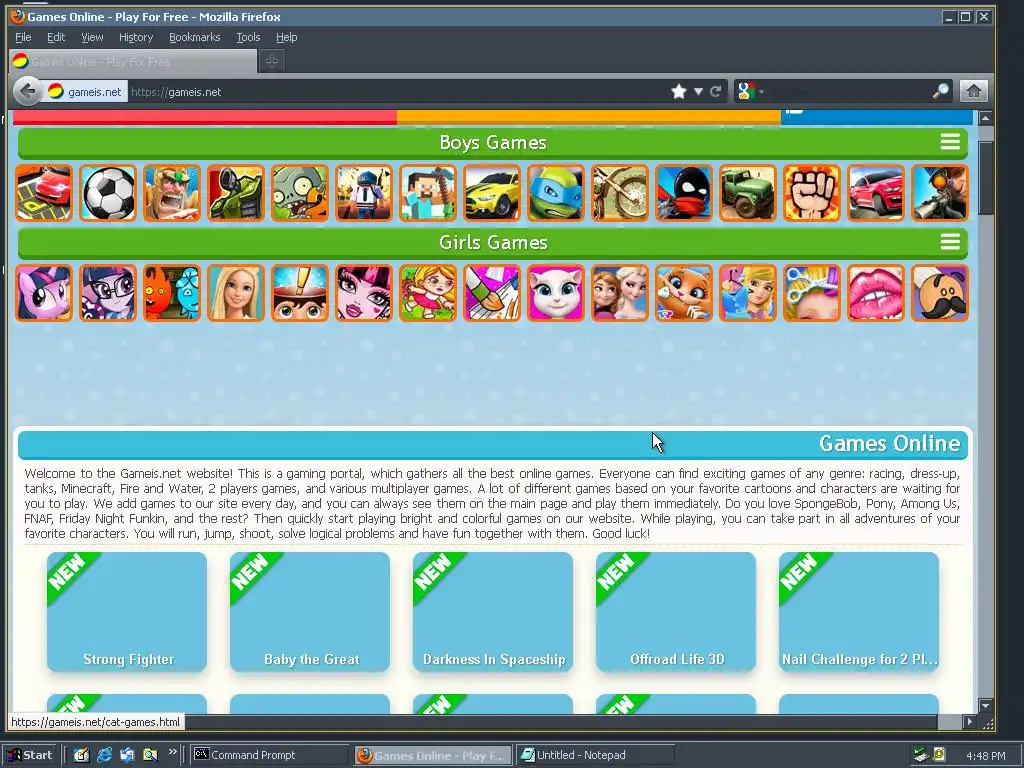The width and height of the screenshot is (1024, 768).
Task: Go to the Firefox home page
Action: (973, 91)
